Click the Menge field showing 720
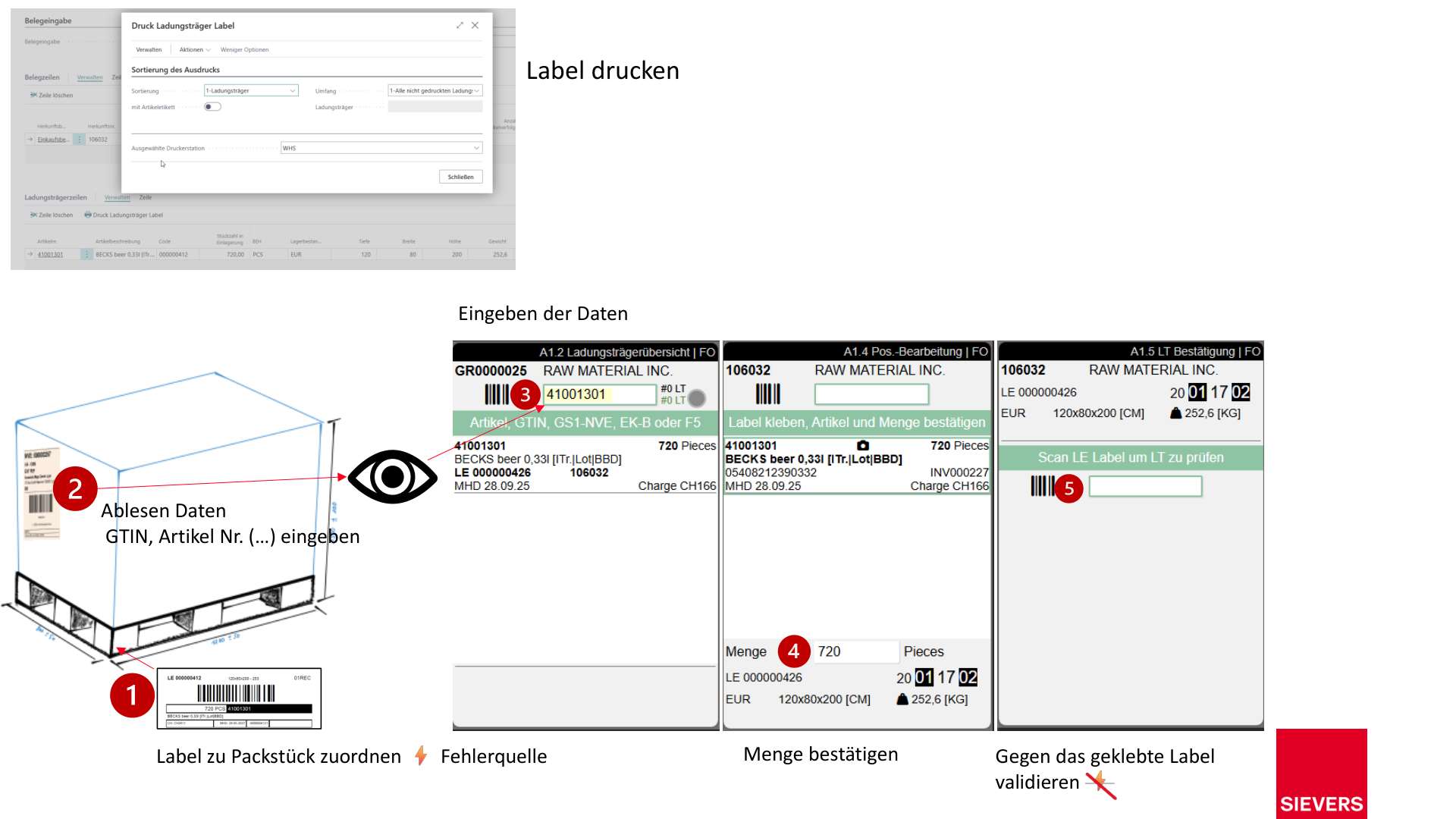The width and height of the screenshot is (1456, 819). pyautogui.click(x=855, y=651)
